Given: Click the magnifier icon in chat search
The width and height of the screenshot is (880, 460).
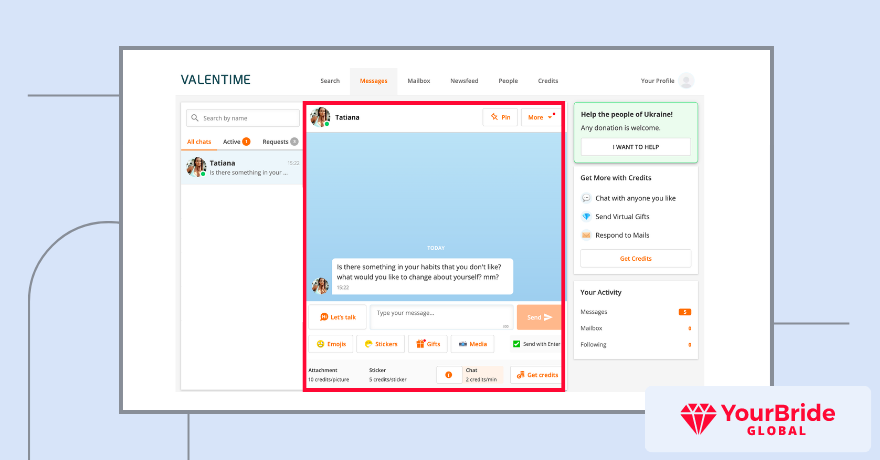Looking at the screenshot, I should 195,118.
